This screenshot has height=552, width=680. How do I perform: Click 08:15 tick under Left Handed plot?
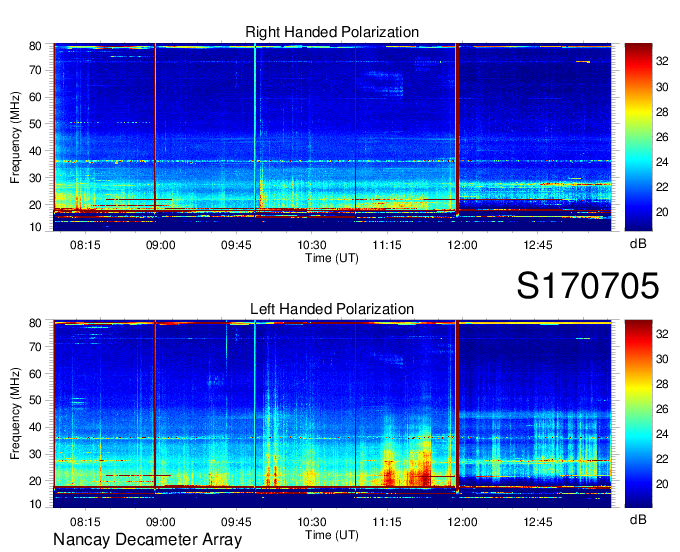tap(85, 522)
